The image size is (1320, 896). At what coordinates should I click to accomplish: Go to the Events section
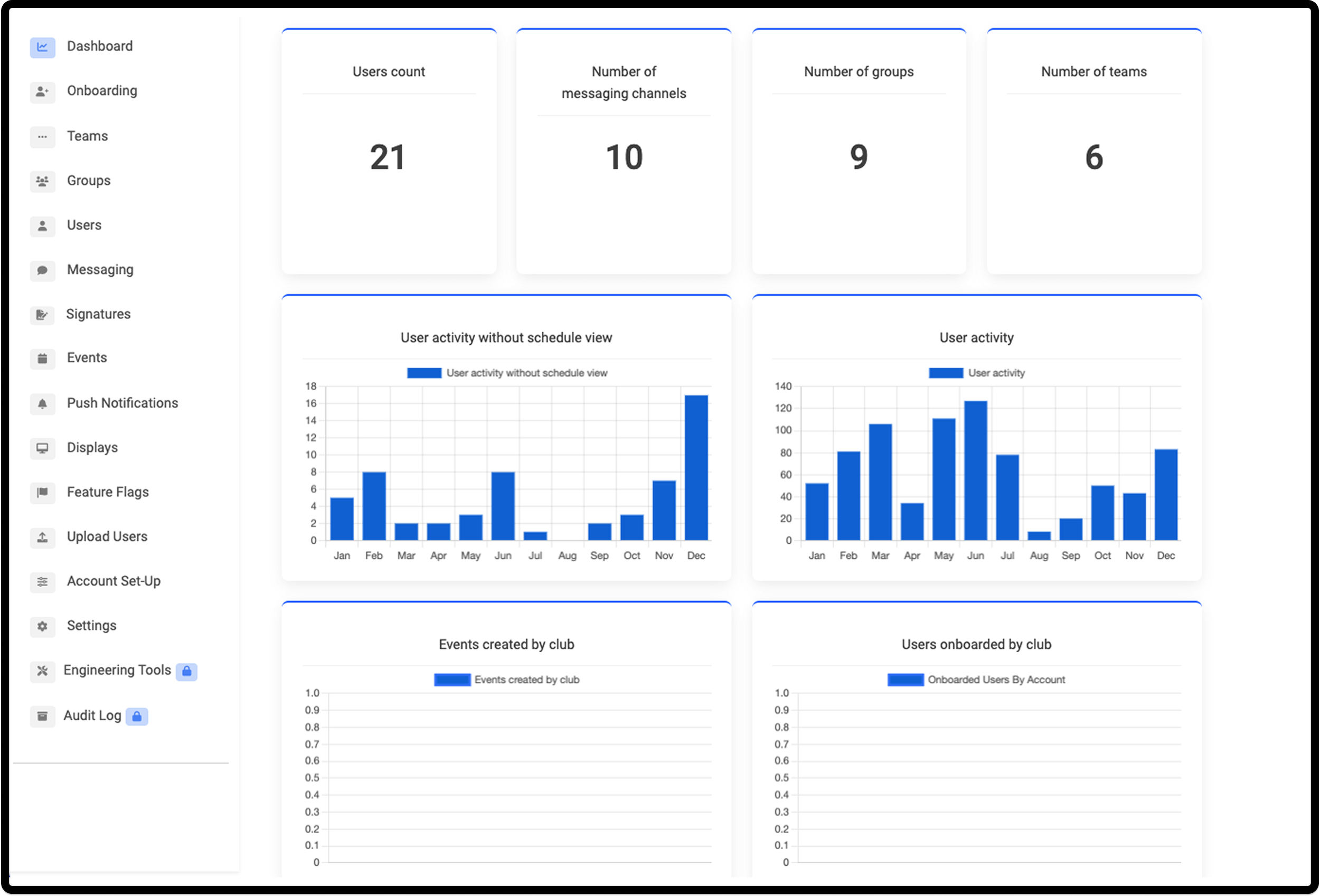click(87, 358)
